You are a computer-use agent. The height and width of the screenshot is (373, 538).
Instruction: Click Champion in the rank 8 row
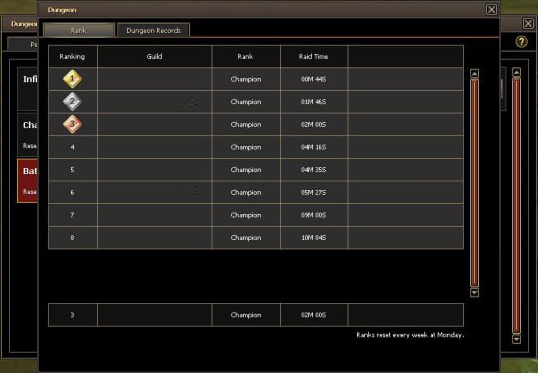[246, 238]
